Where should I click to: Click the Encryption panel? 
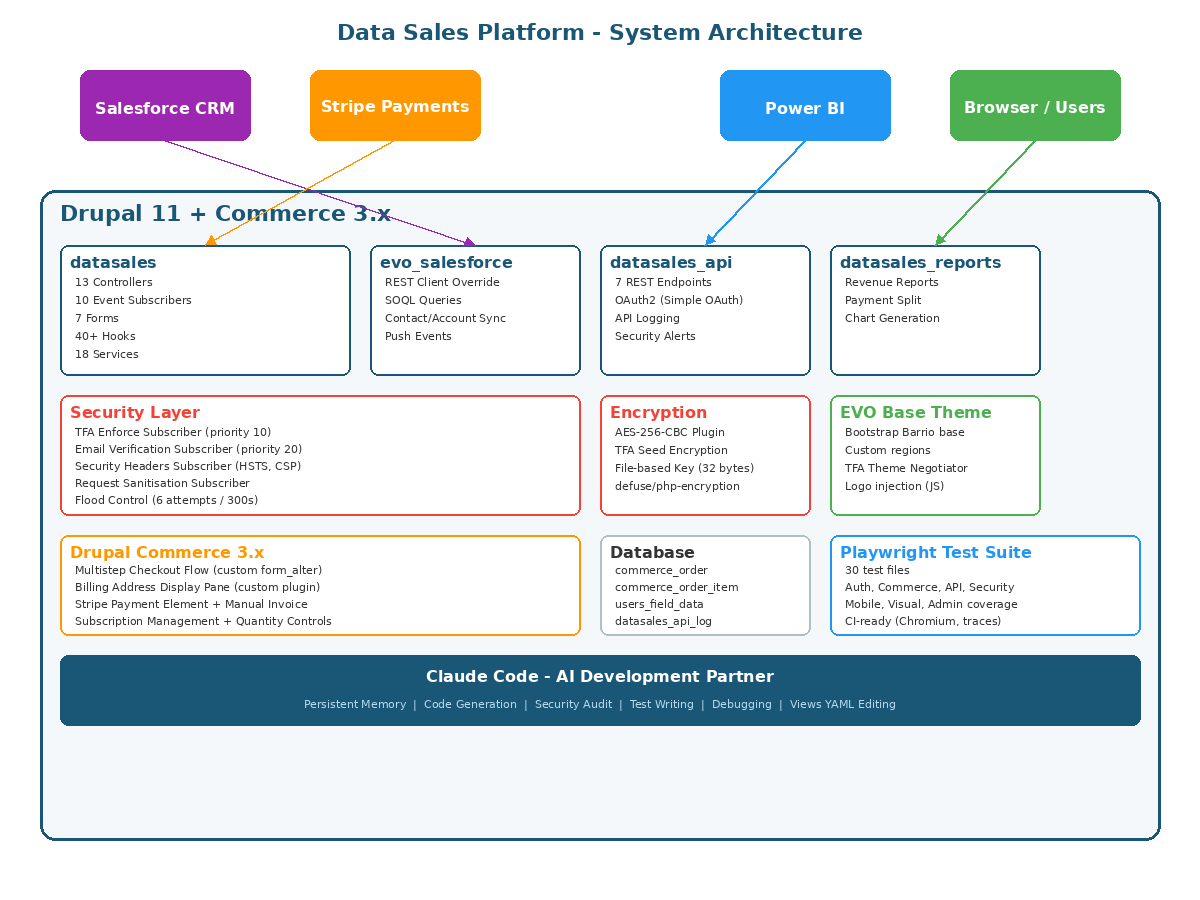coord(705,455)
